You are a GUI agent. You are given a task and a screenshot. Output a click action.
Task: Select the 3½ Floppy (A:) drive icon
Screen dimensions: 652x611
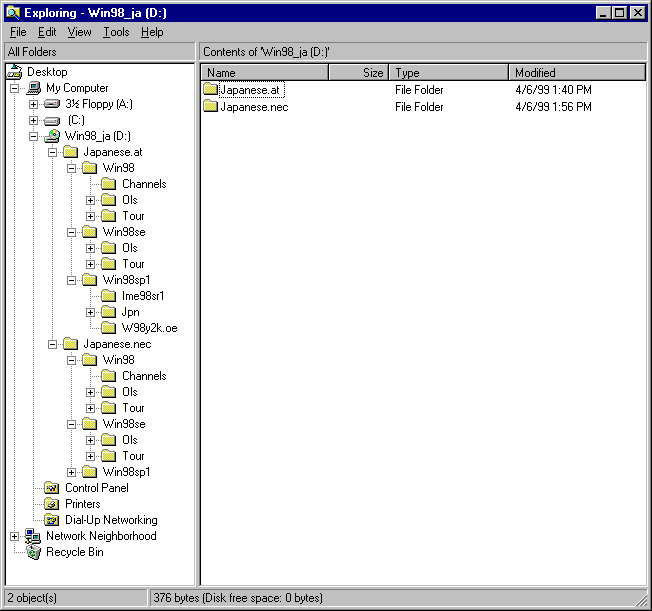(x=52, y=104)
